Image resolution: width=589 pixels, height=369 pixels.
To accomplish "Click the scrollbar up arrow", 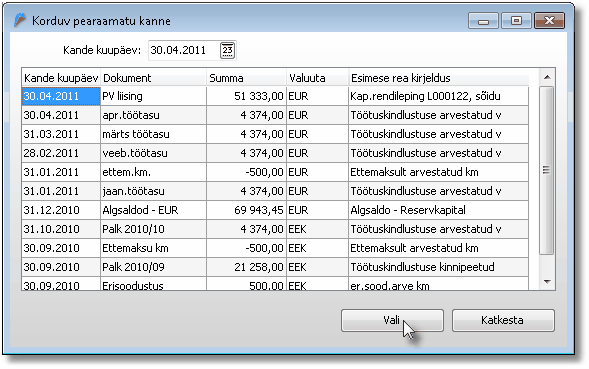I will click(x=547, y=77).
